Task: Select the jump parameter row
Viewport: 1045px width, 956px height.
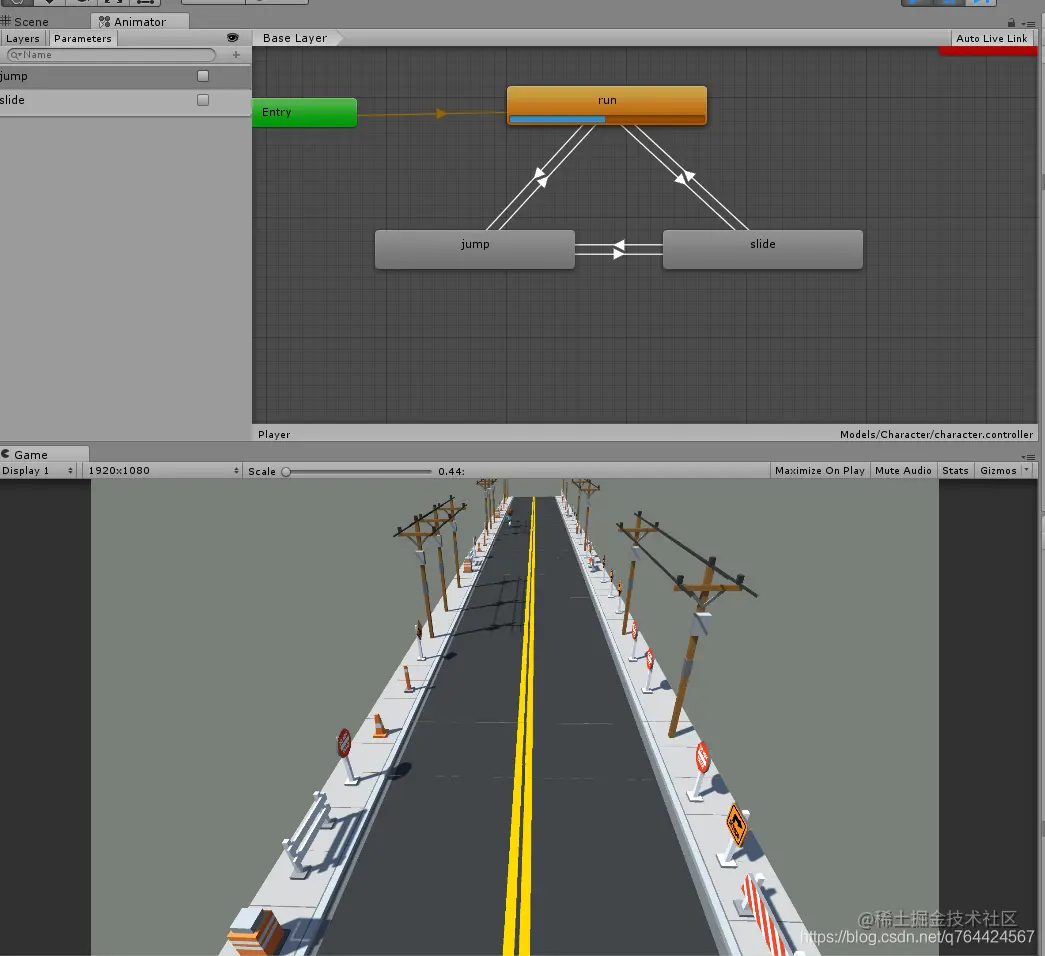Action: 125,76
